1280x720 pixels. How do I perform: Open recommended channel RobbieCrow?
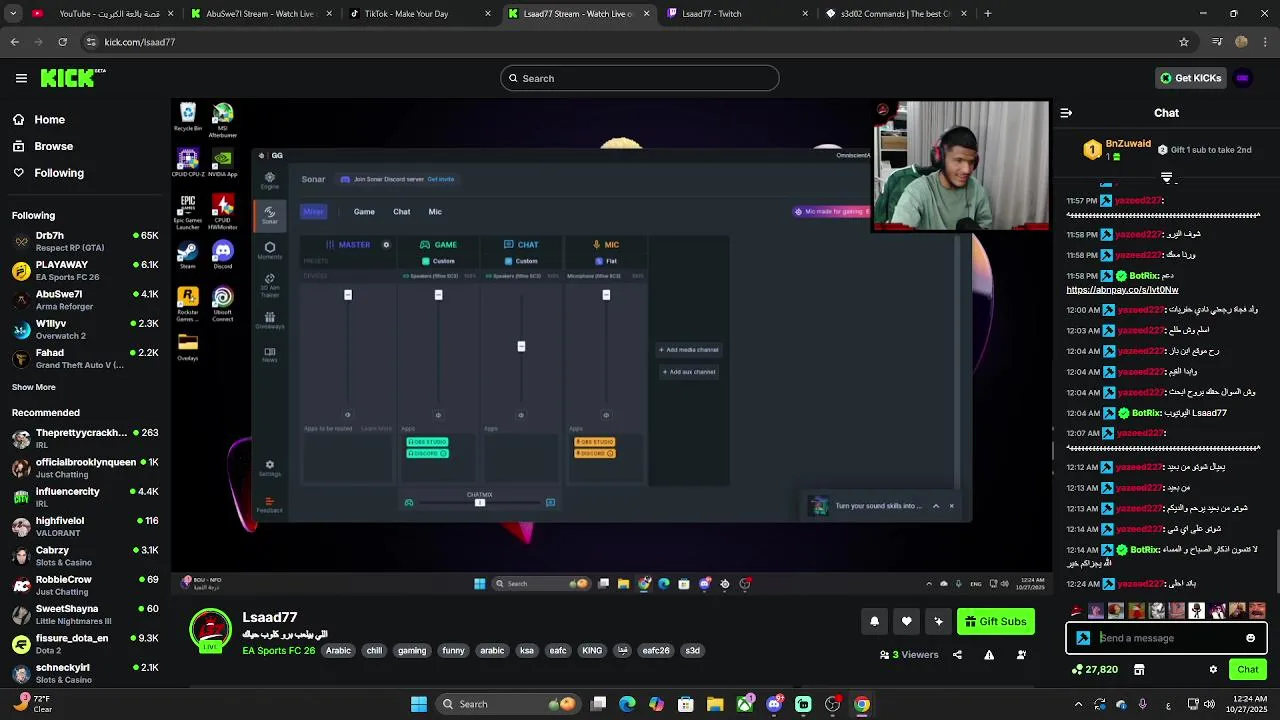point(85,585)
